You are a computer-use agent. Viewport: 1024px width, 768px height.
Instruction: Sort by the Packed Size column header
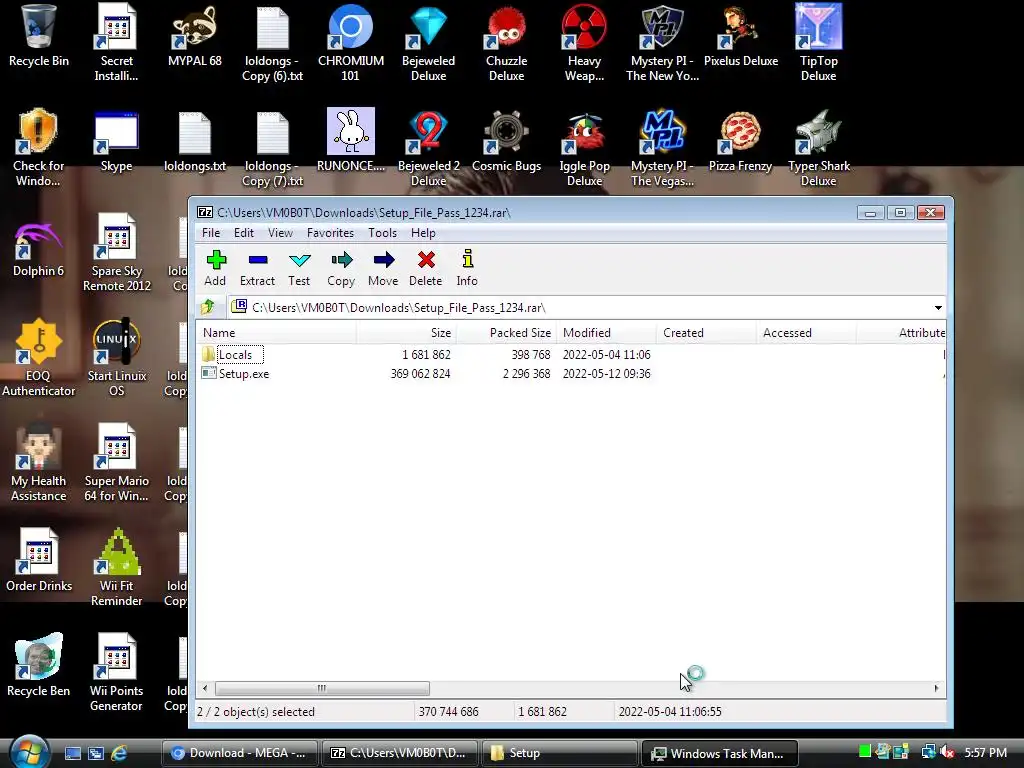tap(506, 332)
